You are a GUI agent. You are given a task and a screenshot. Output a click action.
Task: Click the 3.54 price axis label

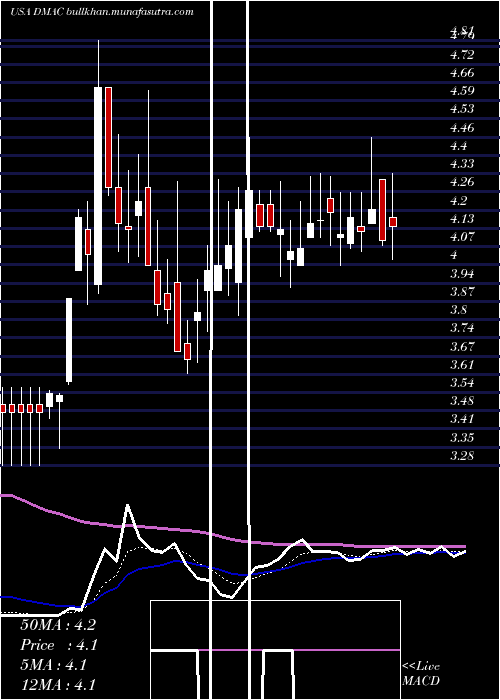click(462, 383)
